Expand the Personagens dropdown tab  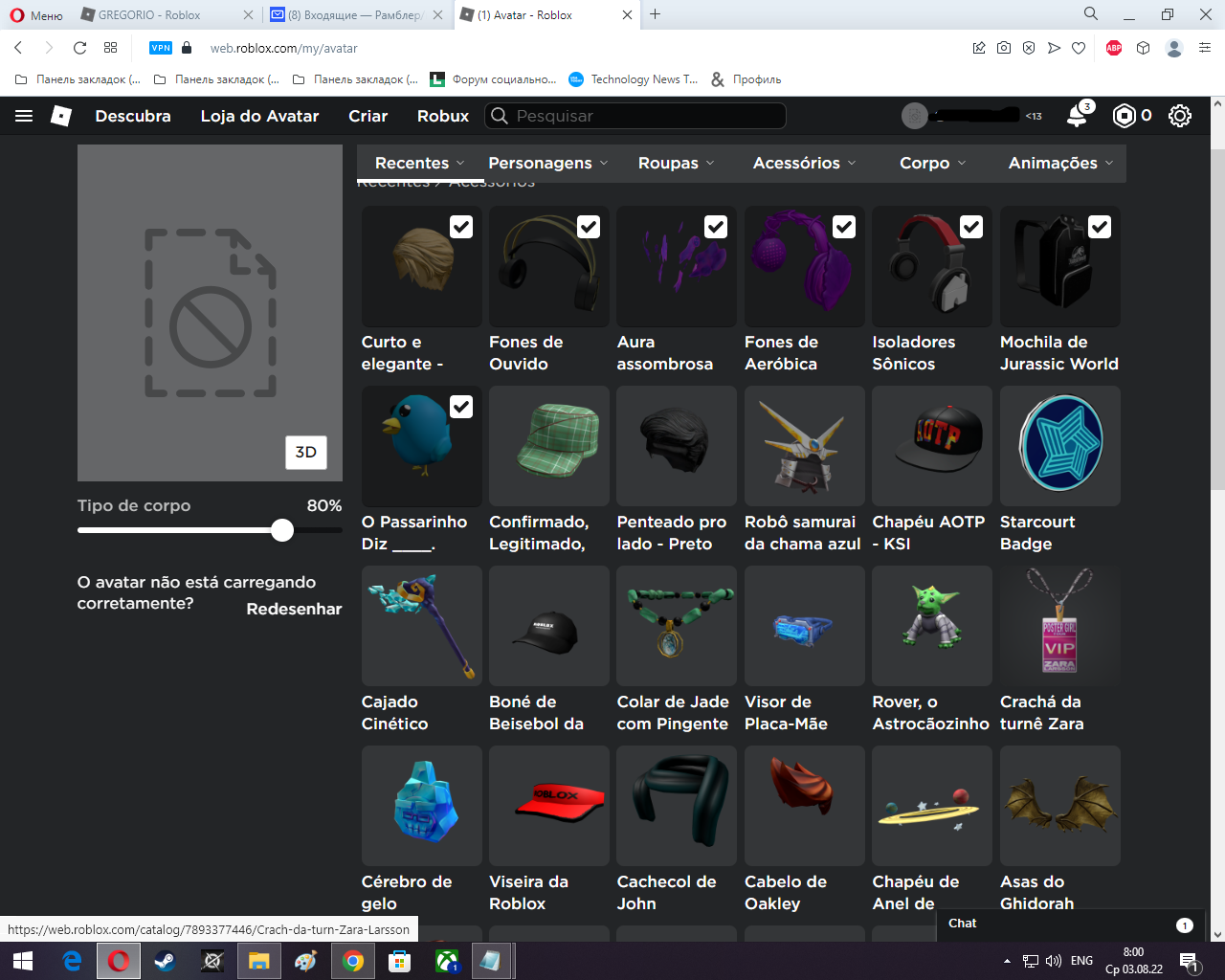[x=548, y=163]
